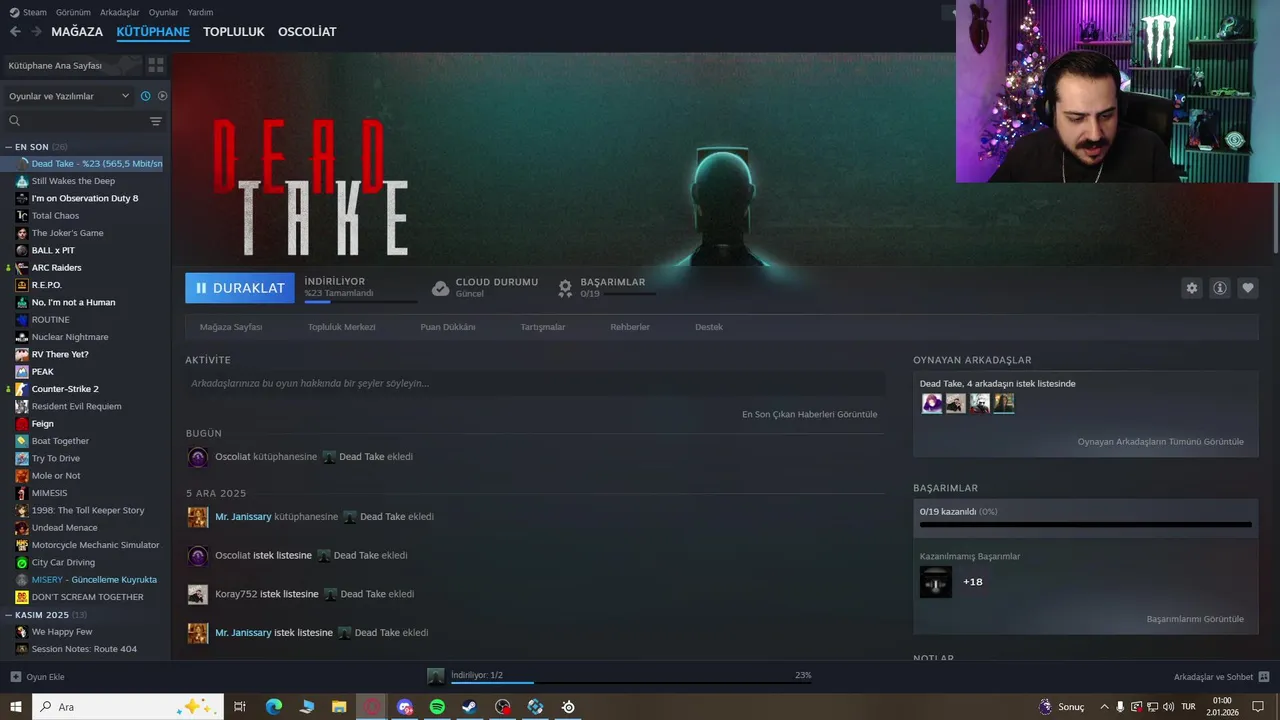Viewport: 1280px width, 720px height.
Task: Expand the Oyunlar ve Yazılımlar dropdown
Action: point(69,96)
